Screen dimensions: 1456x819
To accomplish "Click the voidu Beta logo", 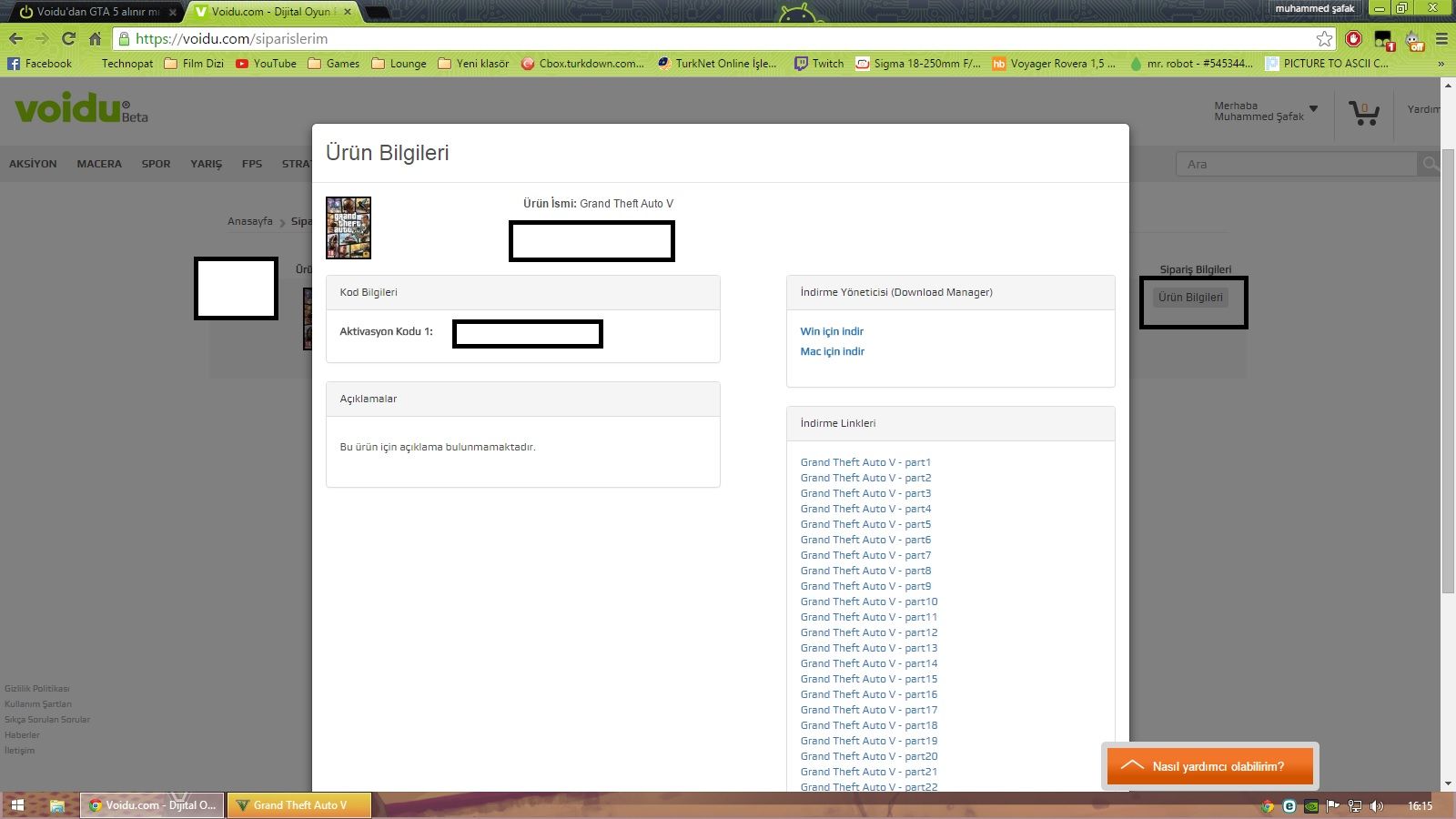I will point(81,109).
